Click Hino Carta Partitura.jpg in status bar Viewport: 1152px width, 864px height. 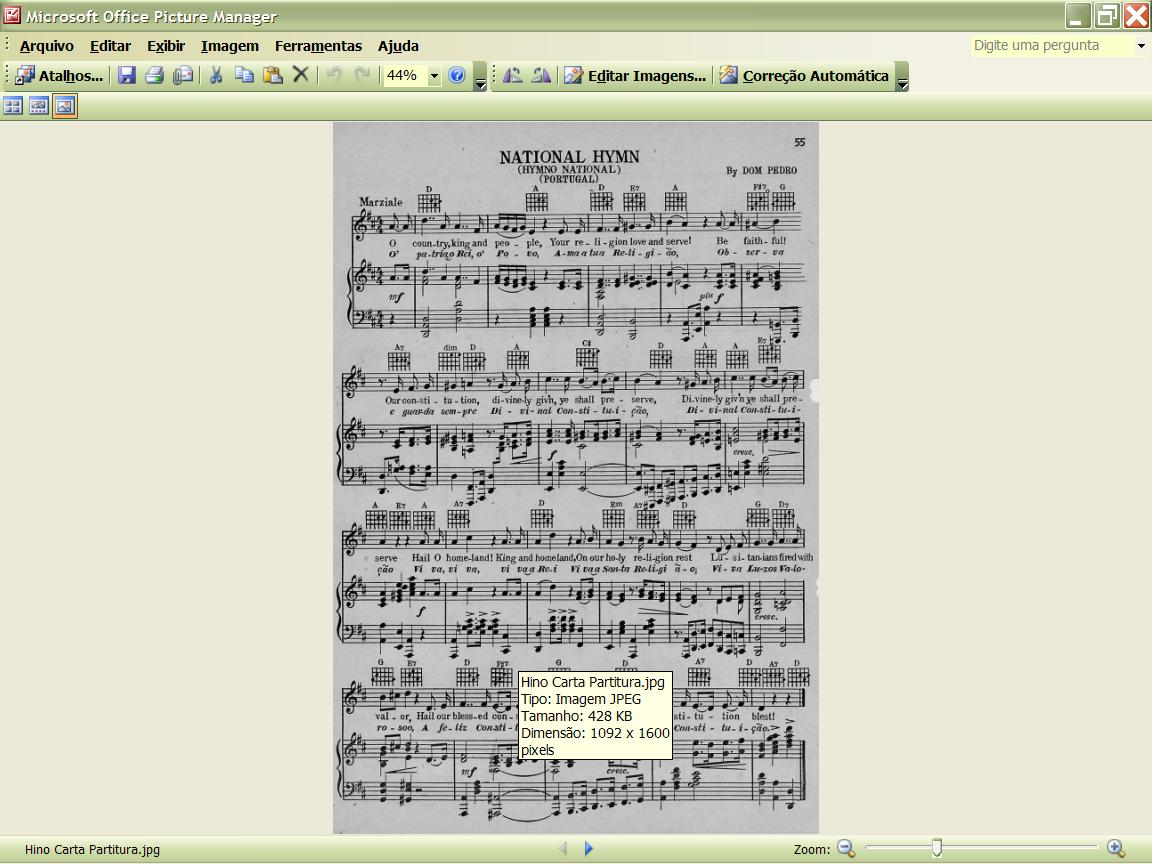(93, 850)
